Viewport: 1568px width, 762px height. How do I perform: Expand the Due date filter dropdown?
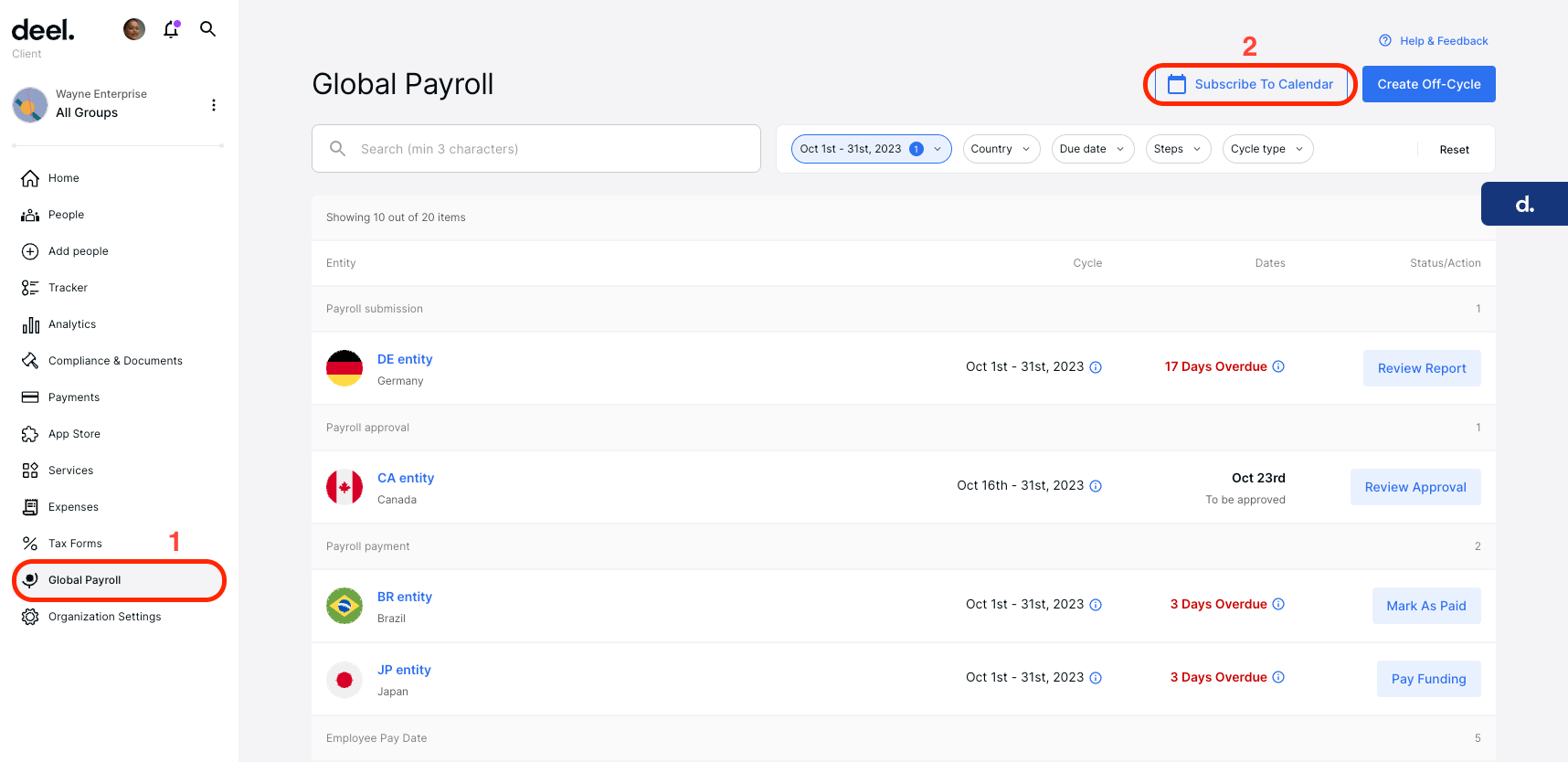(x=1093, y=149)
